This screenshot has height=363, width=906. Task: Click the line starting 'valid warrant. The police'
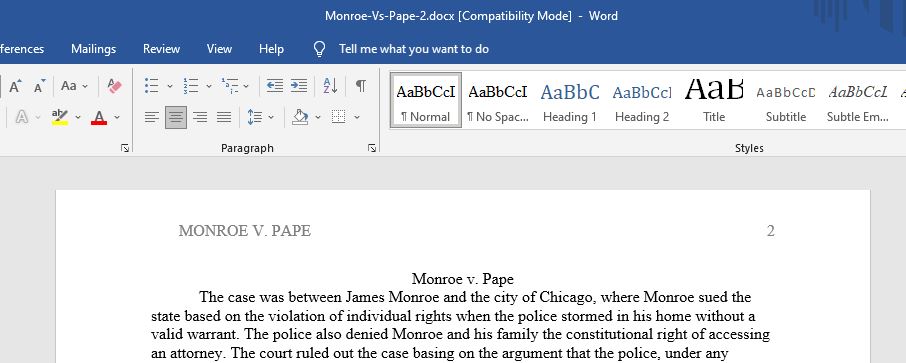click(461, 335)
